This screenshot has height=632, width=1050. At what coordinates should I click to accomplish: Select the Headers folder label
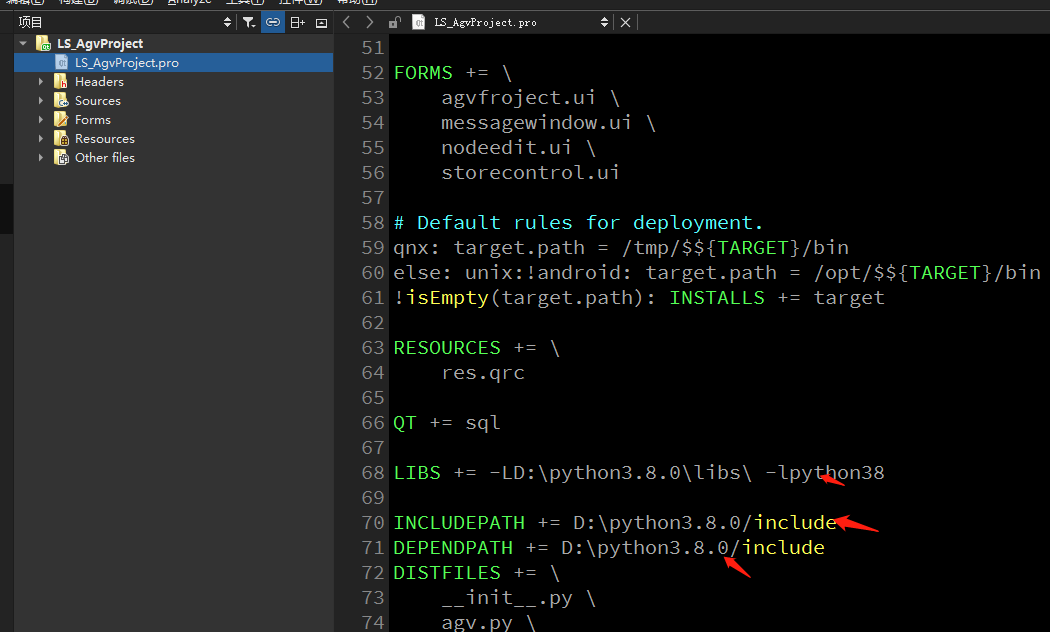pos(99,82)
